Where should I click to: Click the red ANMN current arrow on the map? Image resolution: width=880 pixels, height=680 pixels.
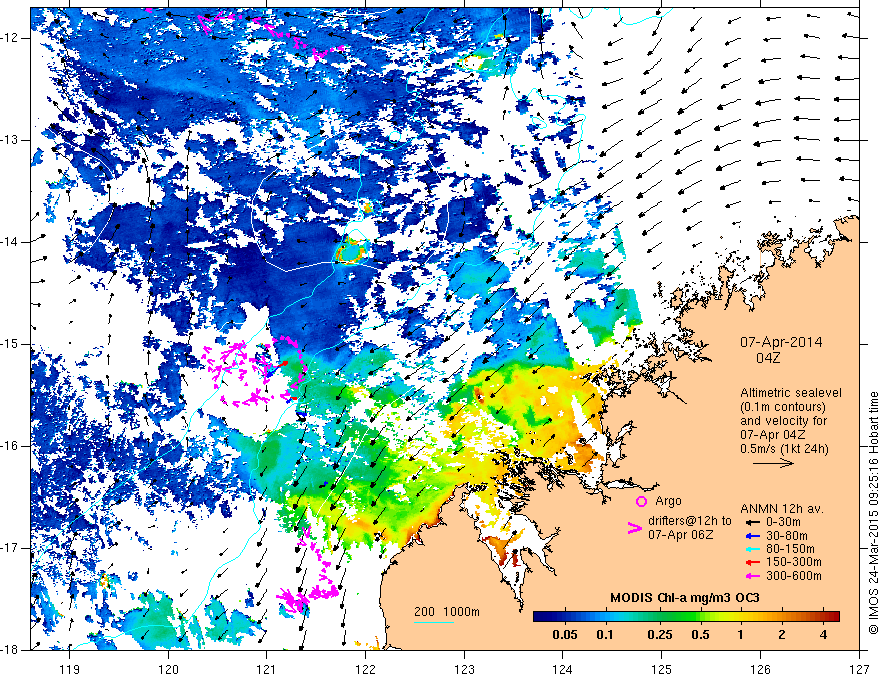click(282, 364)
